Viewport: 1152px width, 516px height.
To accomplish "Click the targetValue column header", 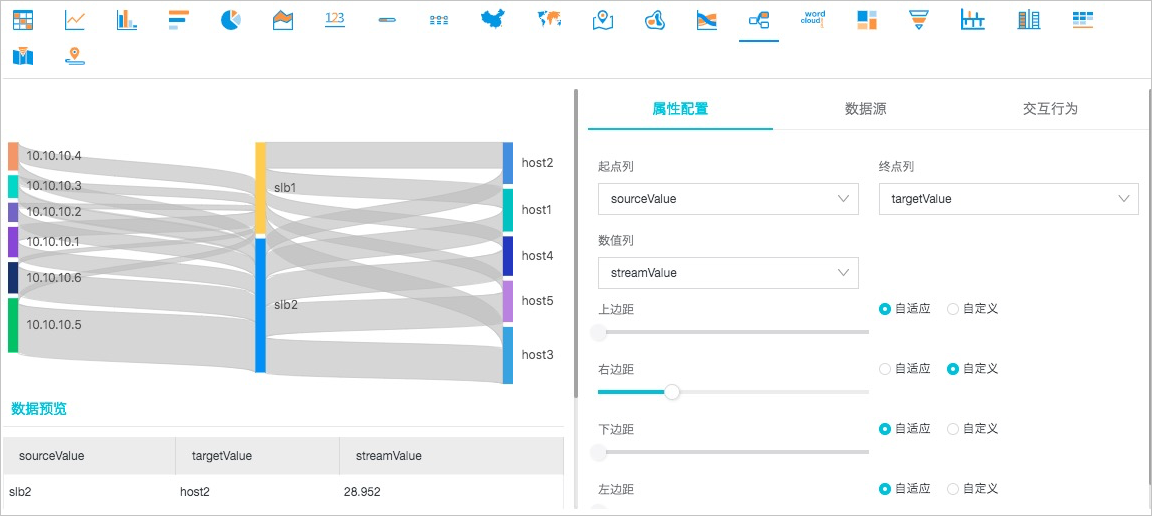I will [257, 456].
